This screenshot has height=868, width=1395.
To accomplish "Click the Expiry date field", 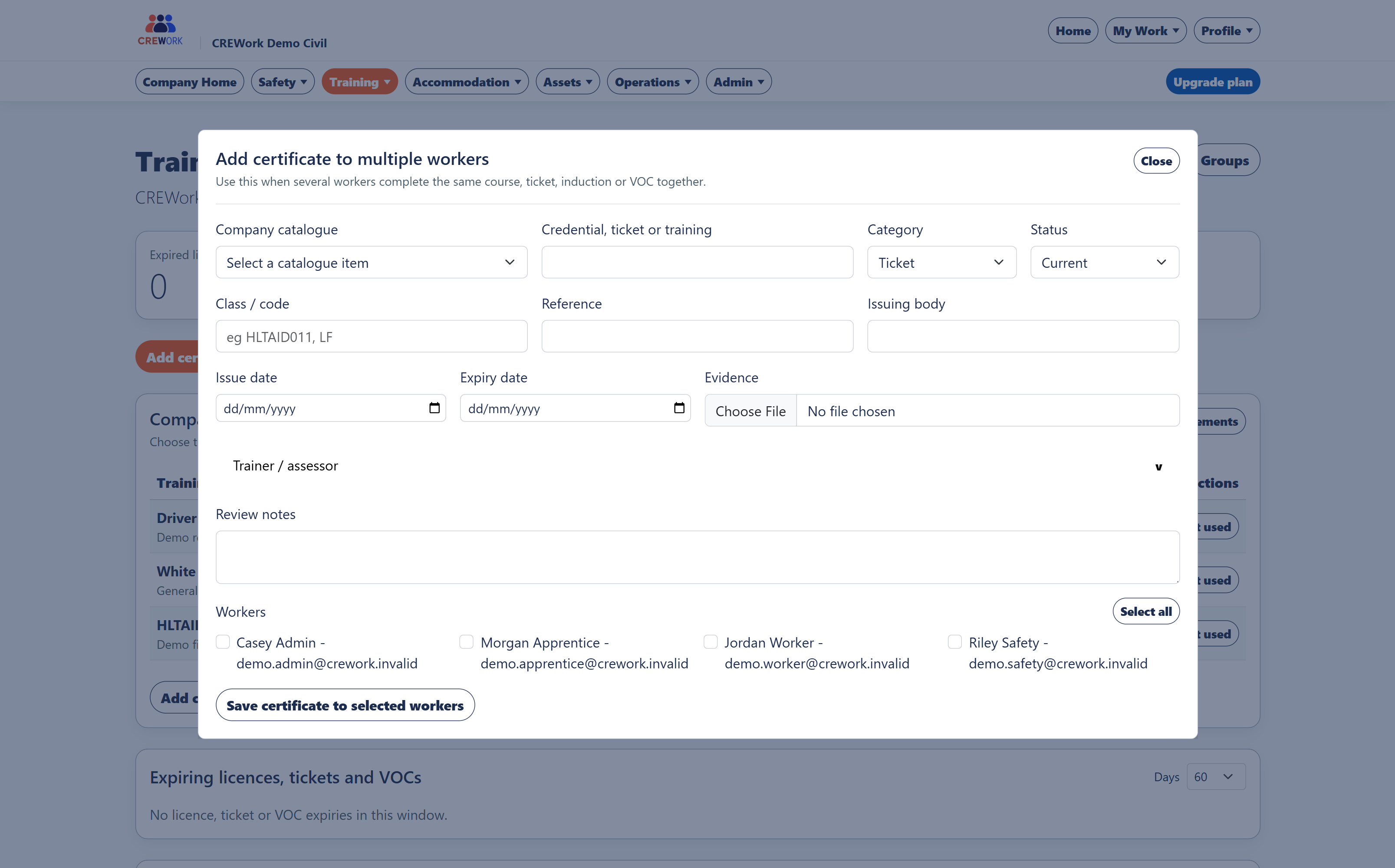I will click(575, 408).
